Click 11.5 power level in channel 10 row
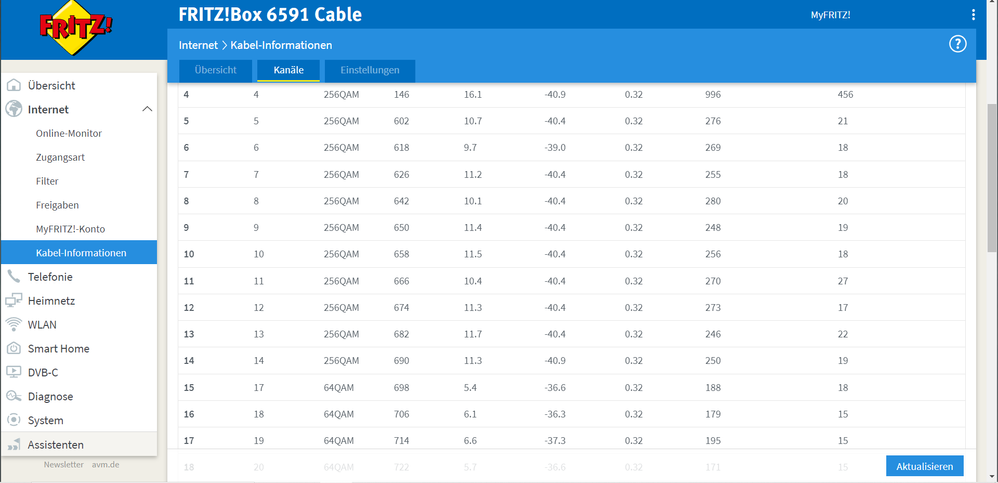 tap(473, 254)
